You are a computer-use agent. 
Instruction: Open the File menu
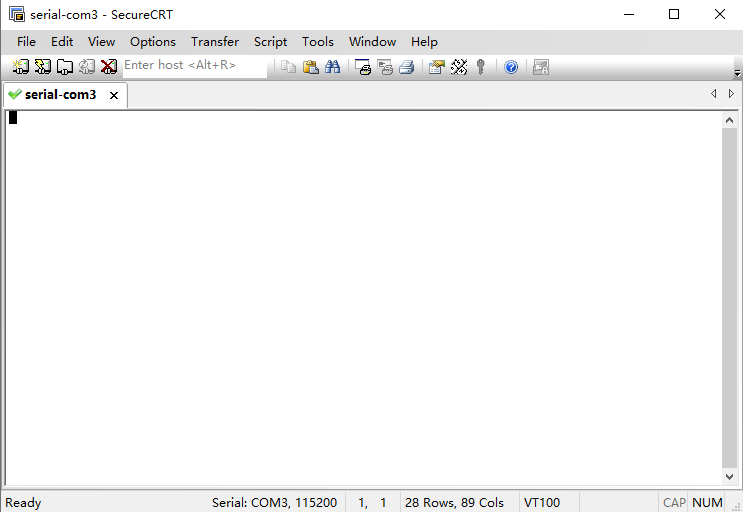point(26,41)
